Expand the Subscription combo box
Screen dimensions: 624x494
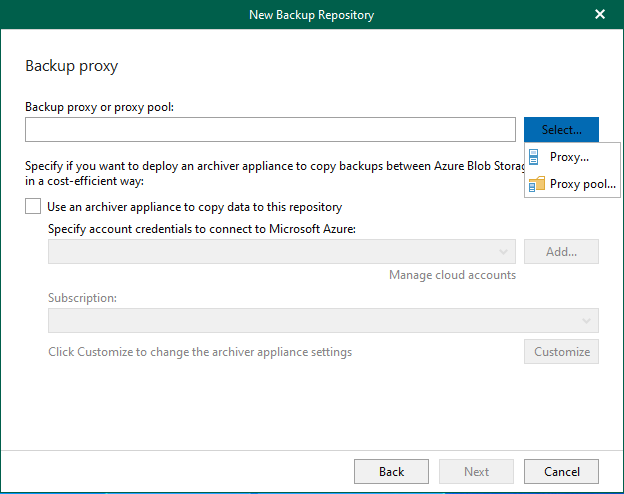[322, 320]
